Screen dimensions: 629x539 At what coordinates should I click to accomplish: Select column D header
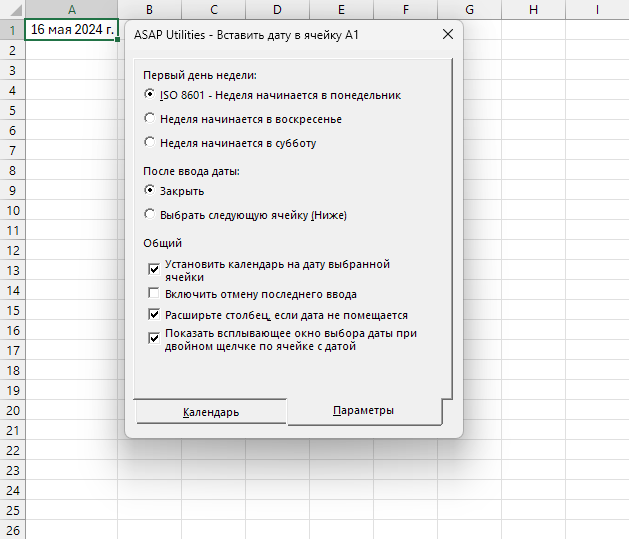[x=277, y=9]
